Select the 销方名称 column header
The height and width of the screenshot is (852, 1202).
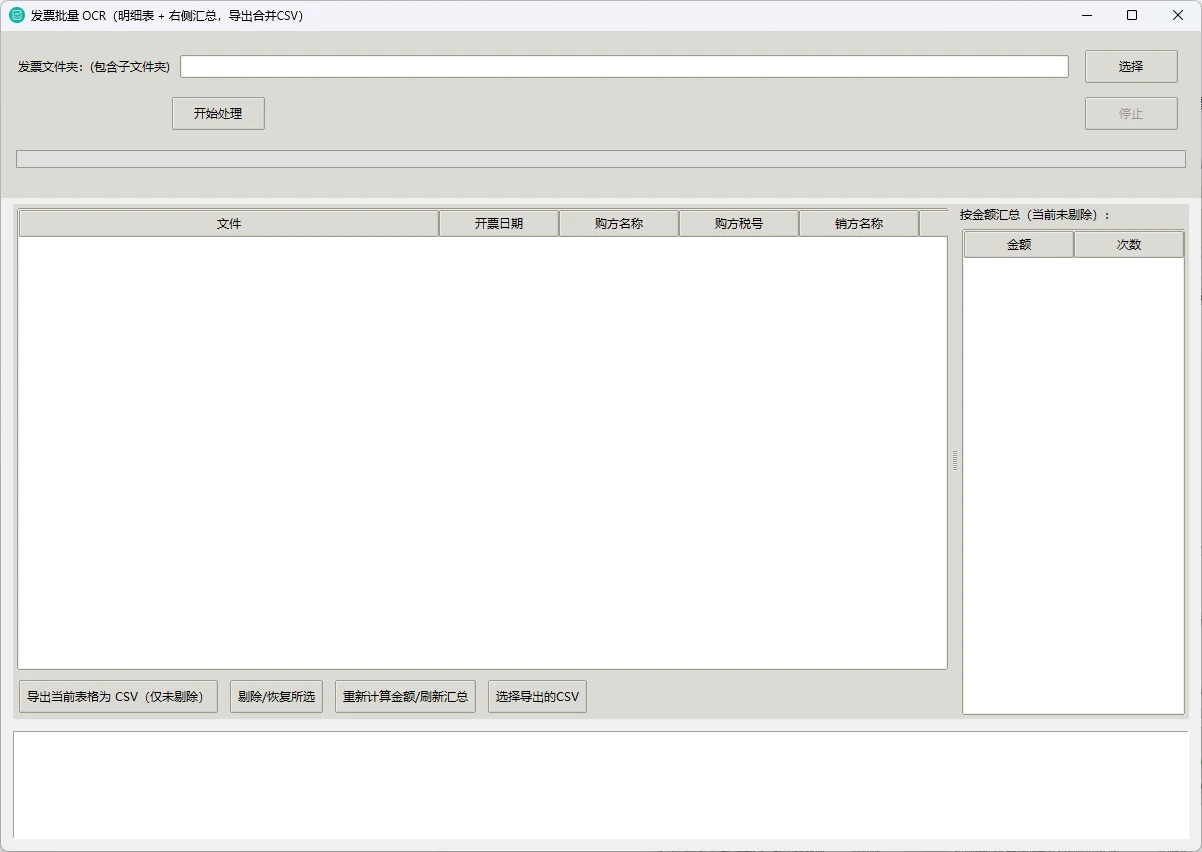[x=858, y=223]
